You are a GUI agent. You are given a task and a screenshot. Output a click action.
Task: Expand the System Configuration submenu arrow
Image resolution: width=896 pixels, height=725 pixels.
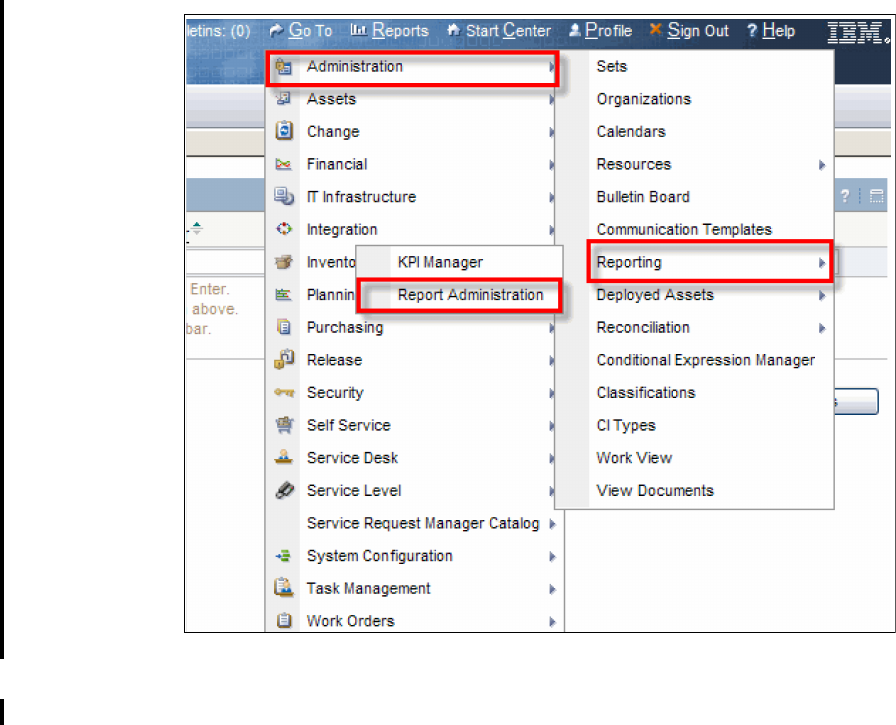click(553, 556)
